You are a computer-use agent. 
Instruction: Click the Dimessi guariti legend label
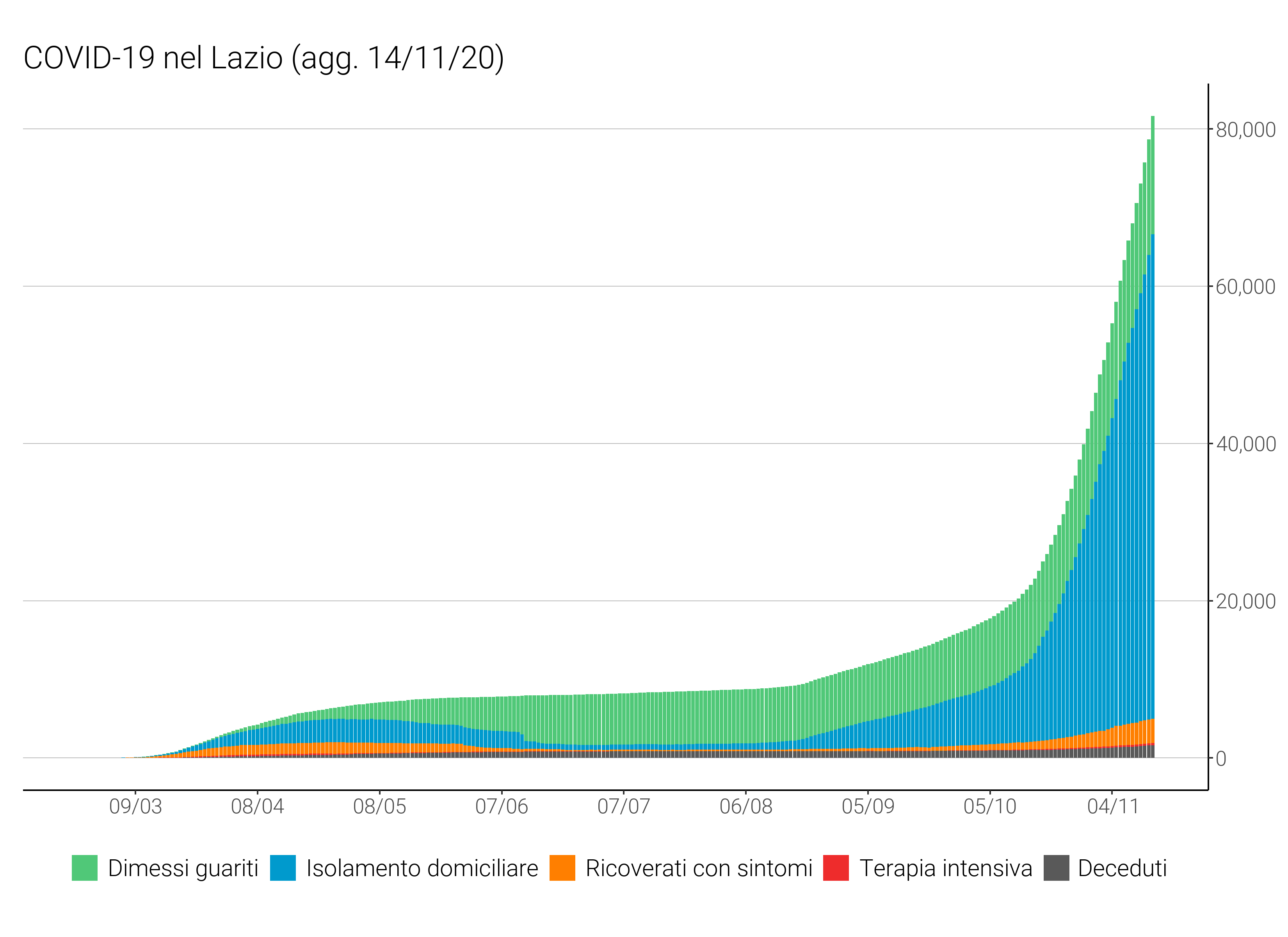click(183, 868)
